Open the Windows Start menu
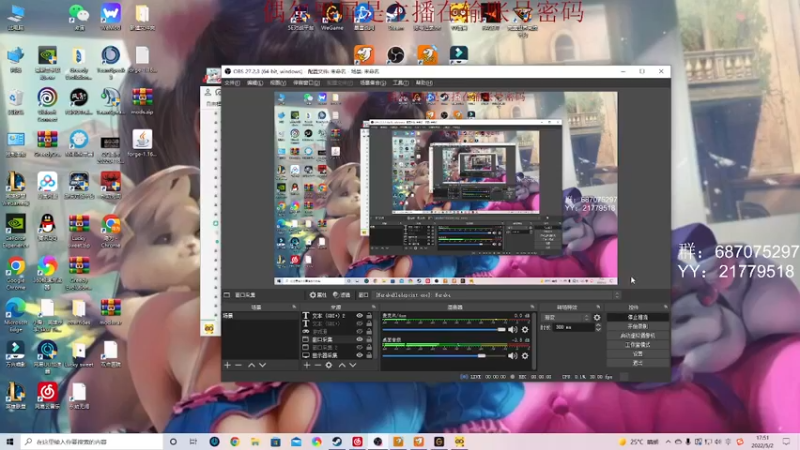 9,442
